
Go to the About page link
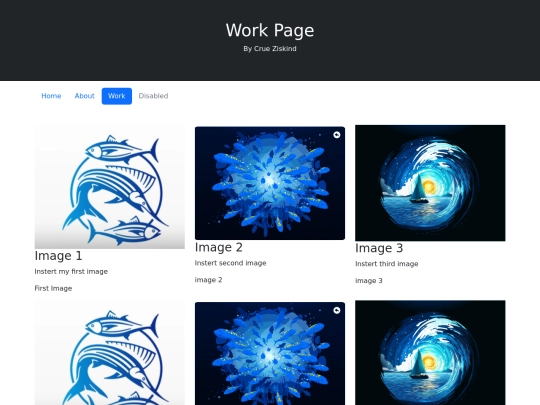pyautogui.click(x=85, y=96)
